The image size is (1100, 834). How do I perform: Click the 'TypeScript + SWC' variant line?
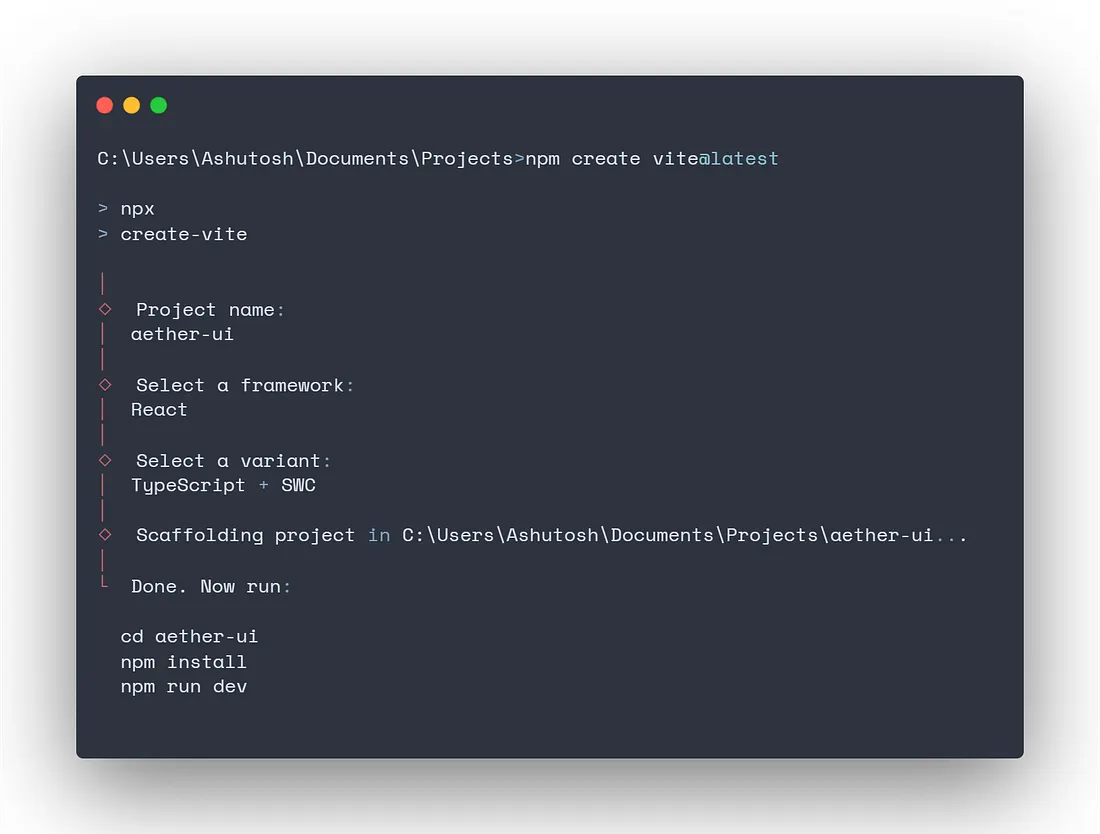[x=223, y=485]
